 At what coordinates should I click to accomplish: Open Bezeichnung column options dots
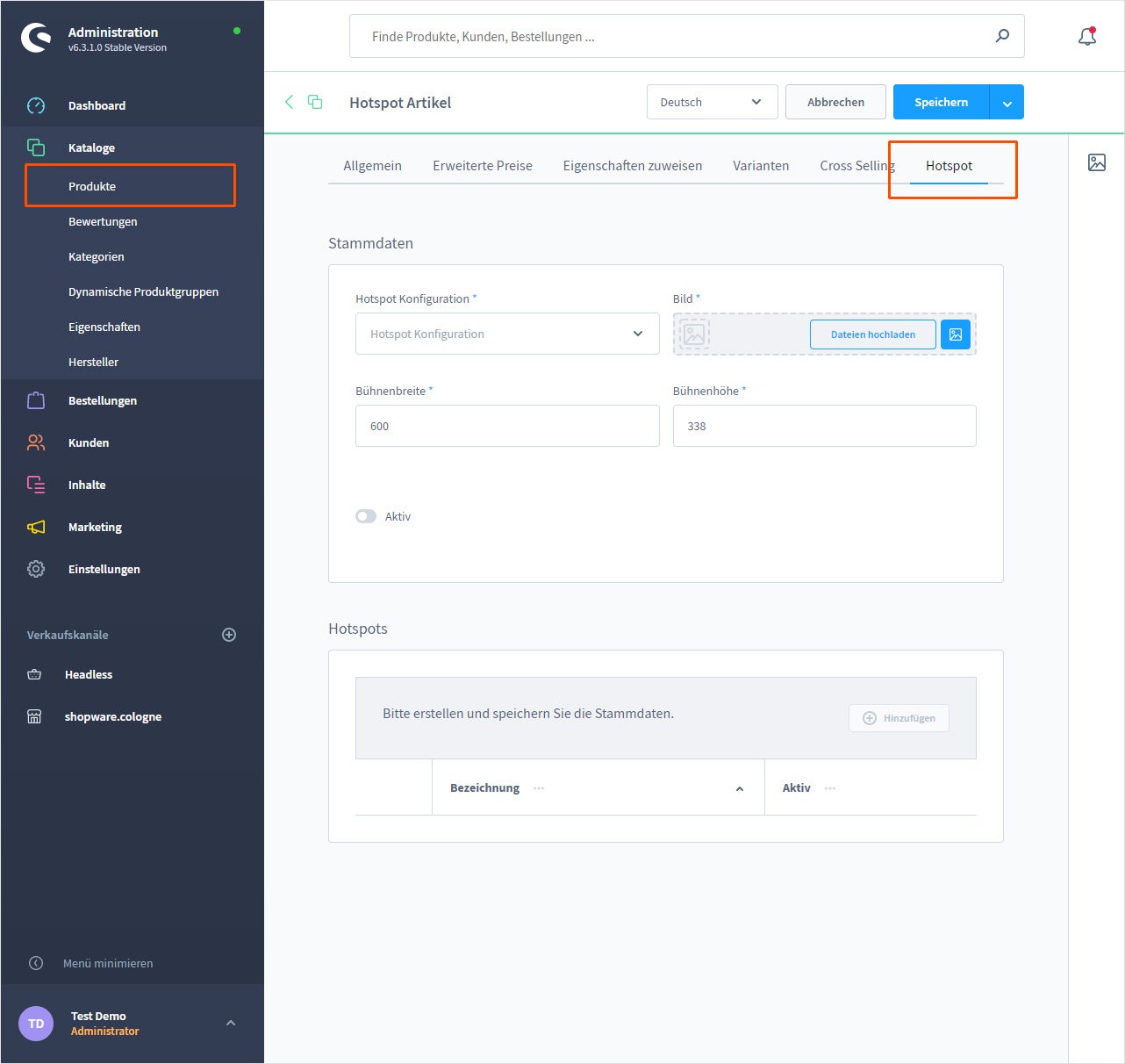(x=539, y=788)
